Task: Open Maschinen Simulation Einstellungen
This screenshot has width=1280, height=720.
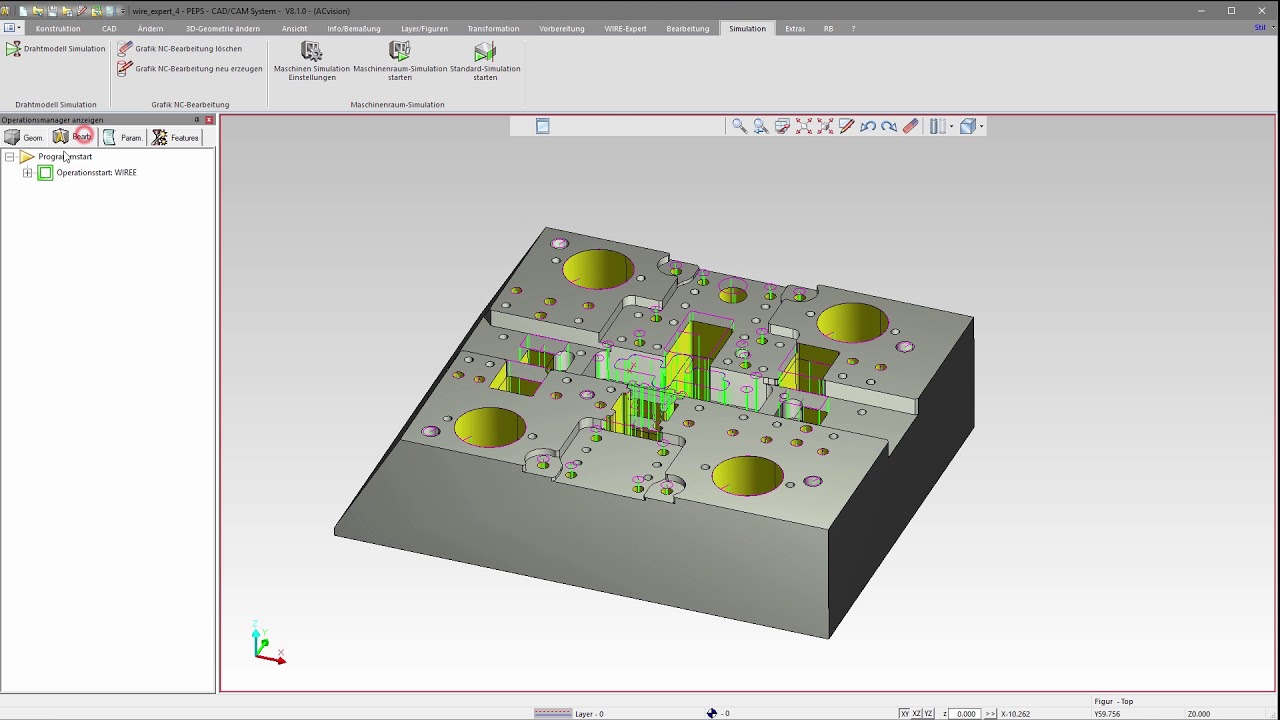Action: pyautogui.click(x=312, y=62)
